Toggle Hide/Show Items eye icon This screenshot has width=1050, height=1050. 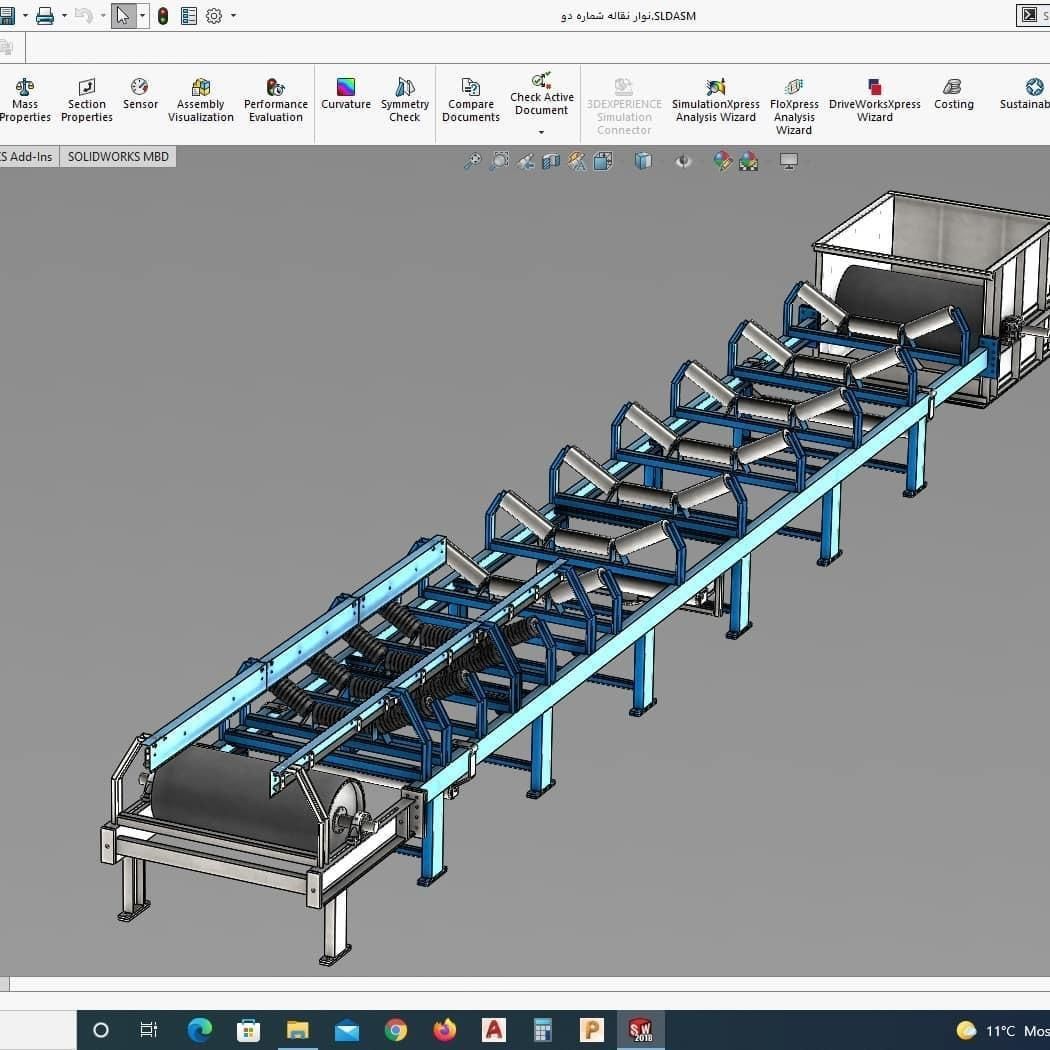(683, 161)
